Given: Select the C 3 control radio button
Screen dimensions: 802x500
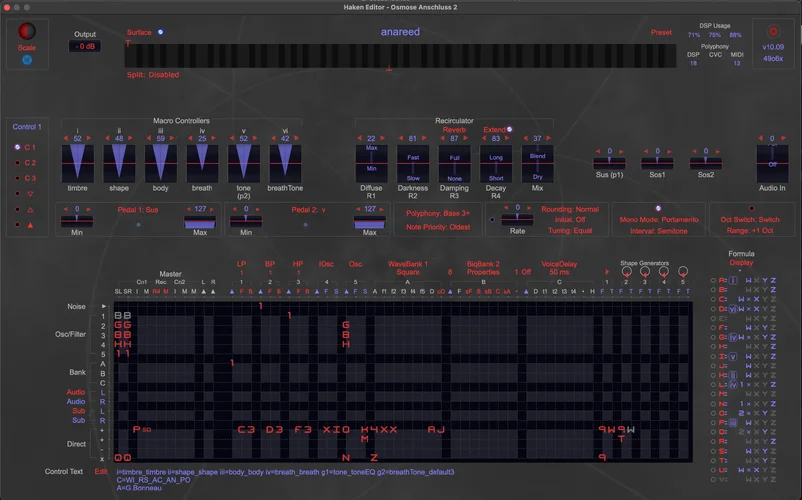Looking at the screenshot, I should click(18, 178).
